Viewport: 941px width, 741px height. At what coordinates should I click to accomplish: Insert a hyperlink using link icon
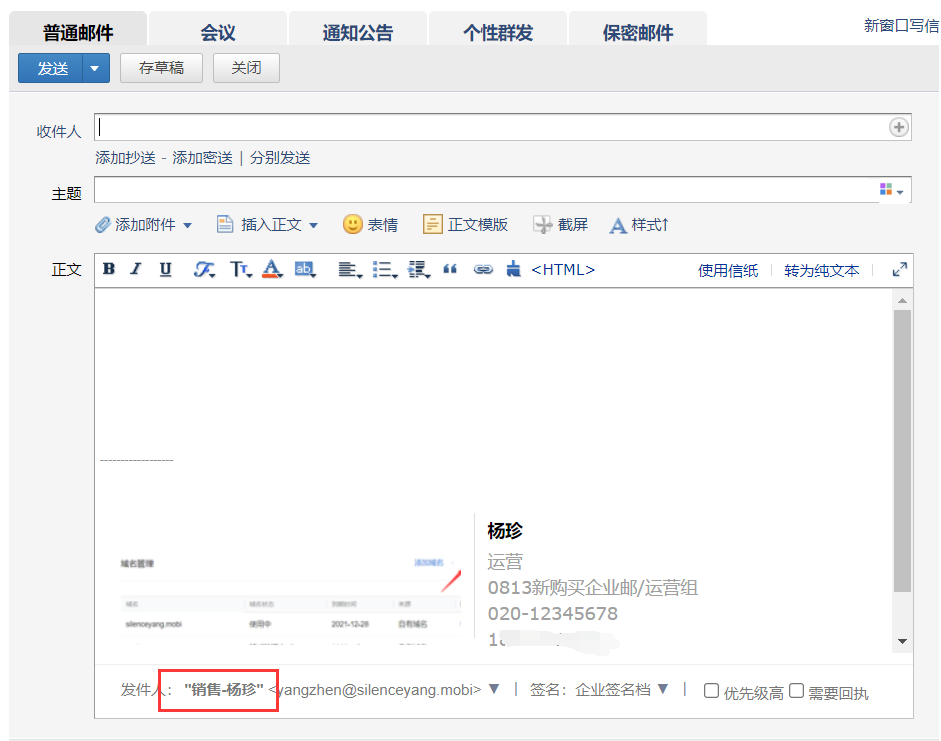coord(483,269)
